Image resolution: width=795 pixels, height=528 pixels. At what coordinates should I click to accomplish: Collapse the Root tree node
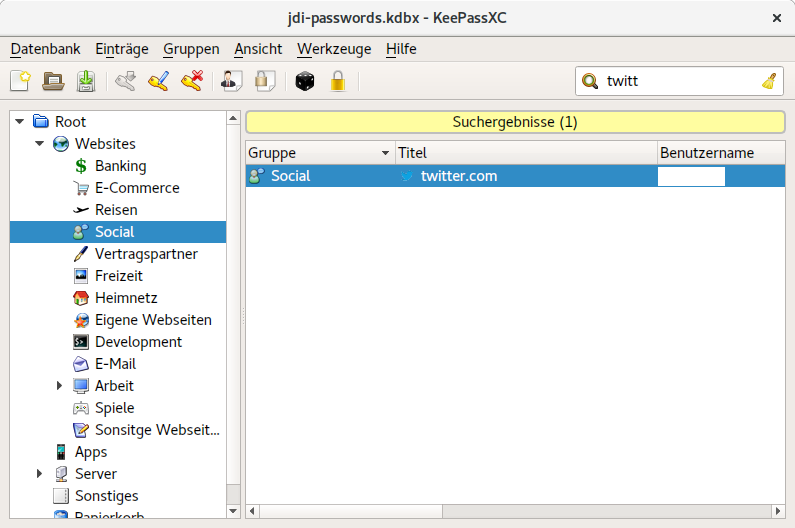click(x=20, y=122)
